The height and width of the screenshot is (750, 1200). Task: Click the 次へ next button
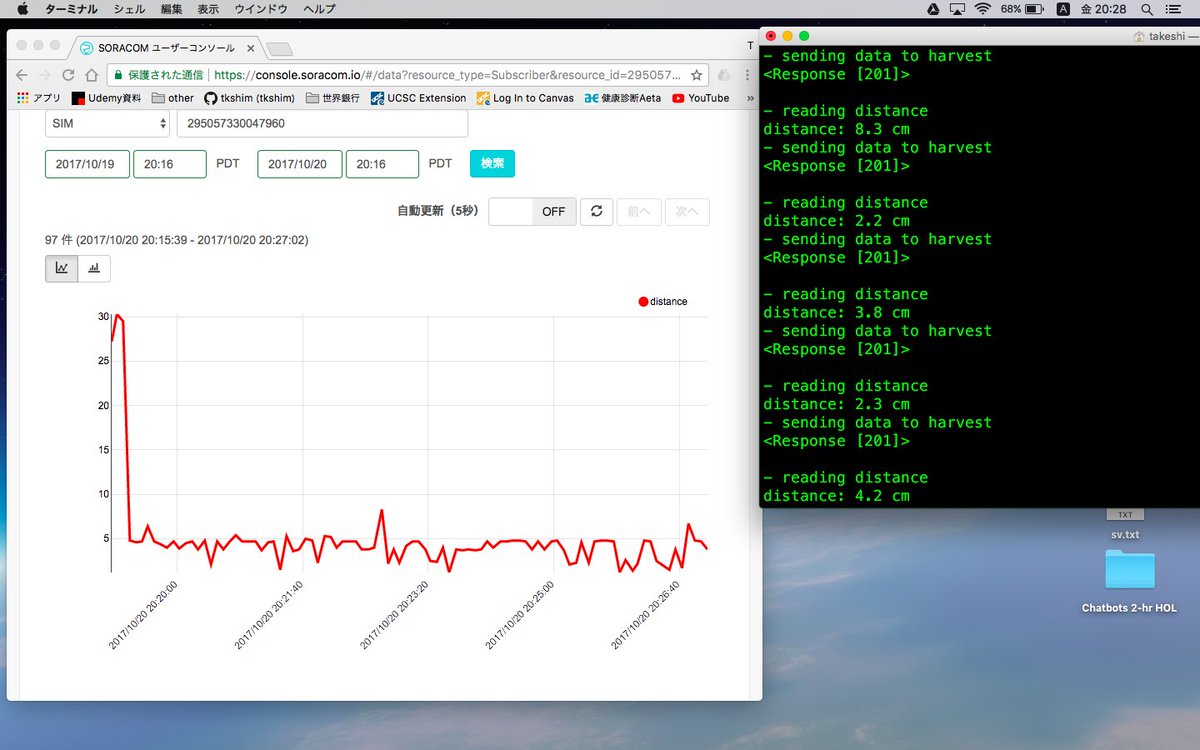(x=687, y=211)
